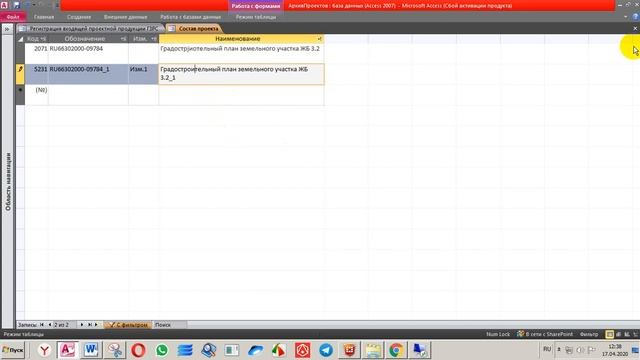Open Opera browser from taskbar
640x360 pixels.
138,350
